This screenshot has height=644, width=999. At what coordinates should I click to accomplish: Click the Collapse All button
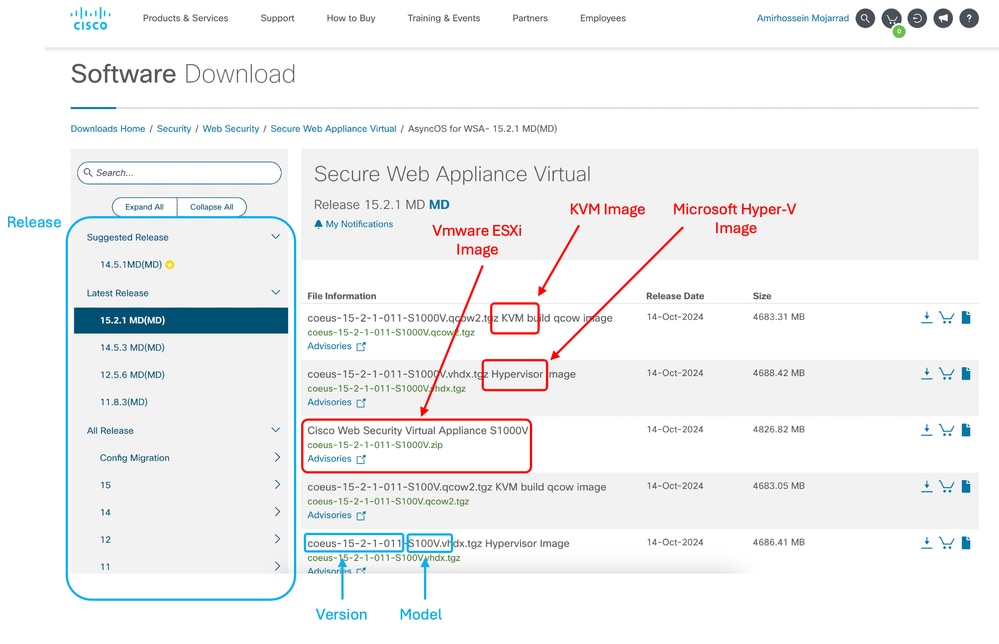pos(212,207)
